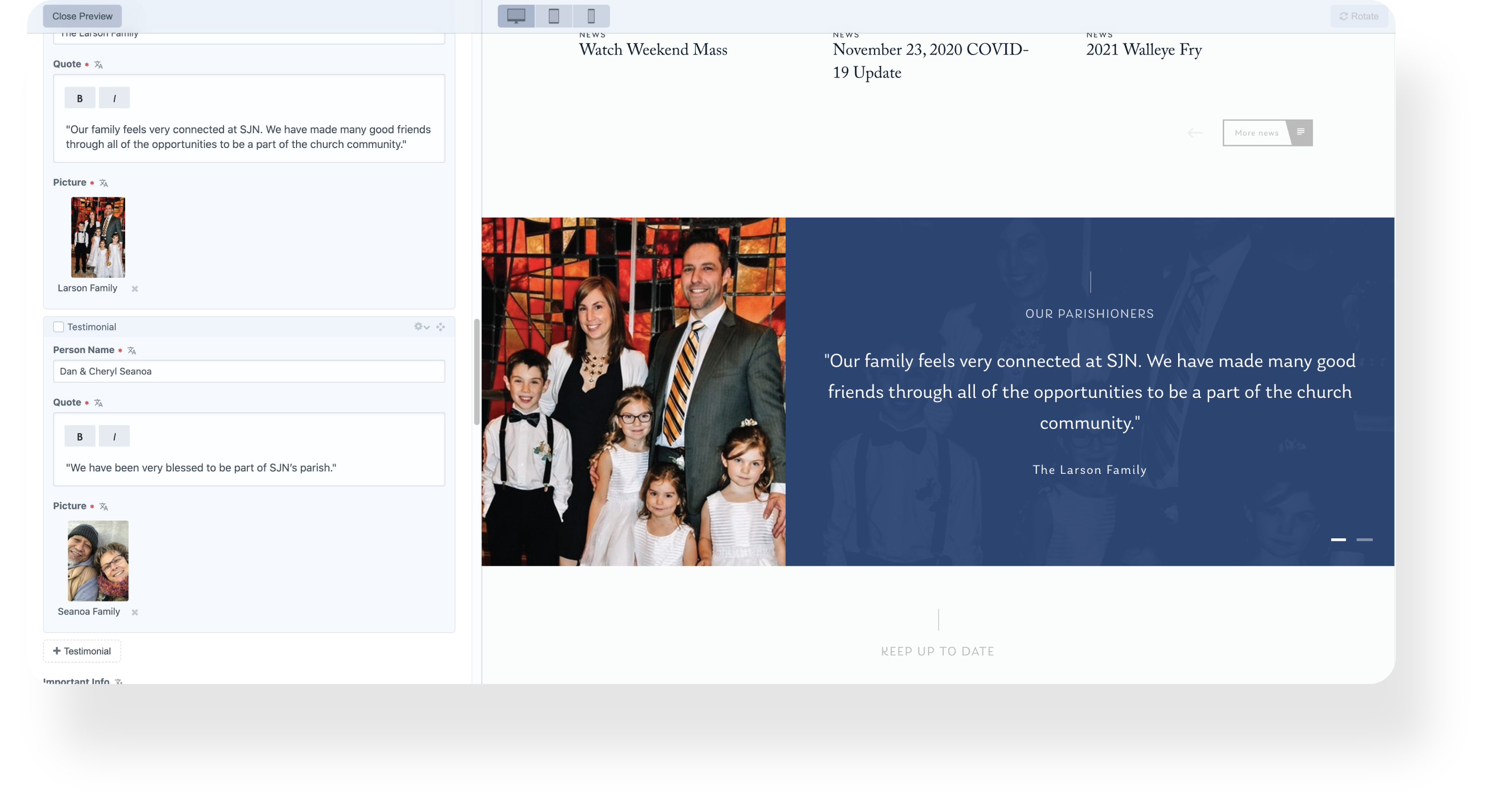Viewport: 1490px width, 812px height.
Task: Click the Testimonial block move handle icon
Action: pyautogui.click(x=441, y=327)
